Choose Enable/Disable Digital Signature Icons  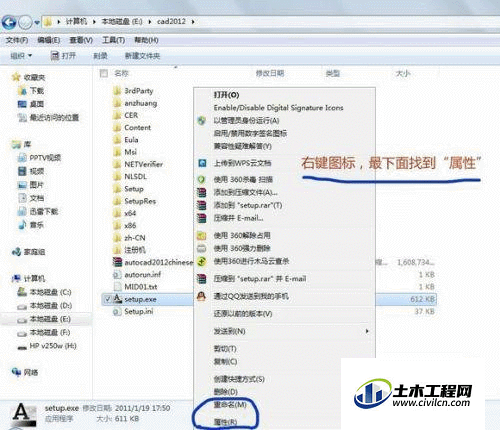[x=278, y=108]
